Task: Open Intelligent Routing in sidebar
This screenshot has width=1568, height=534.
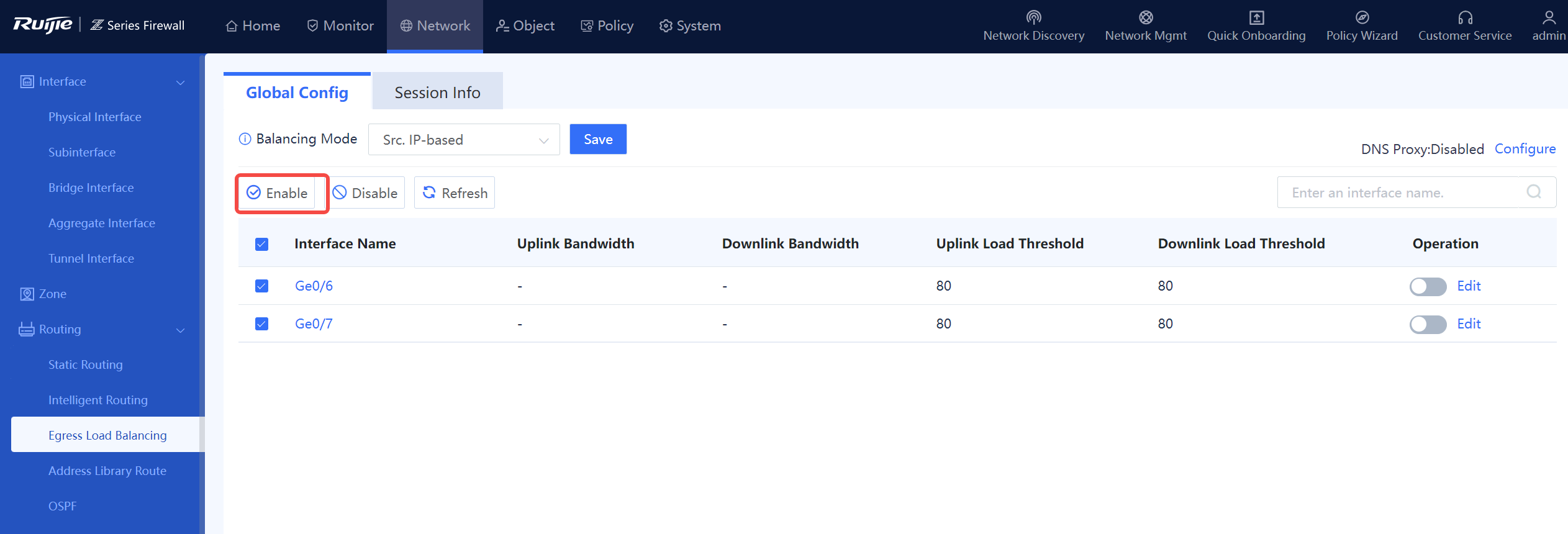Action: [x=98, y=400]
